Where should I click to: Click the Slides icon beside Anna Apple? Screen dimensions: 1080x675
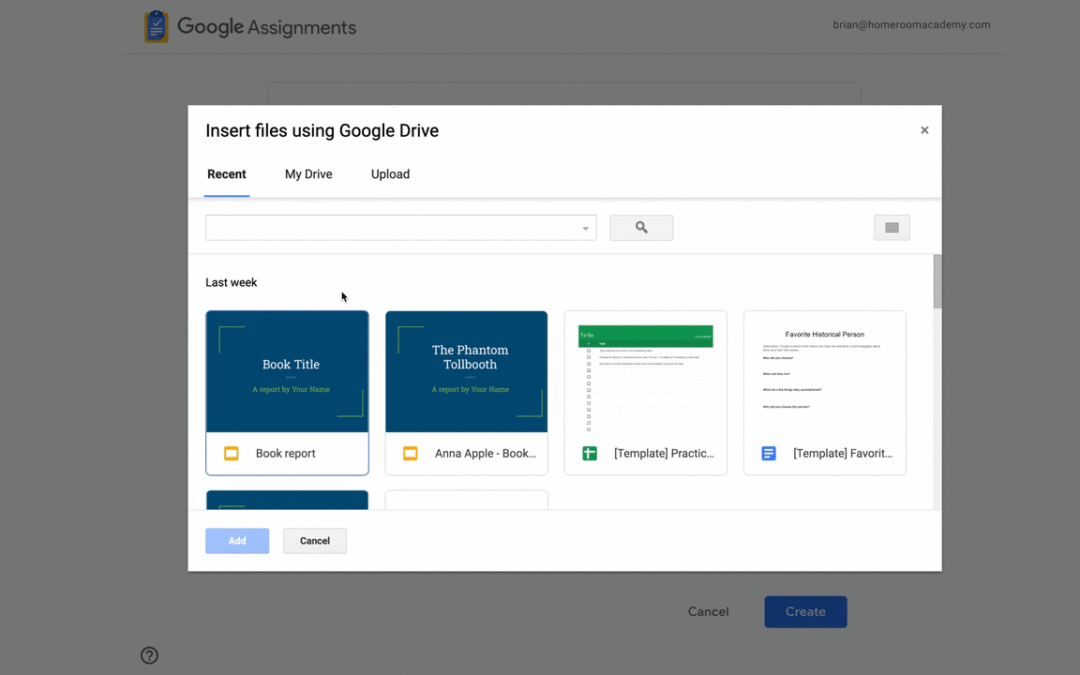[x=411, y=453]
